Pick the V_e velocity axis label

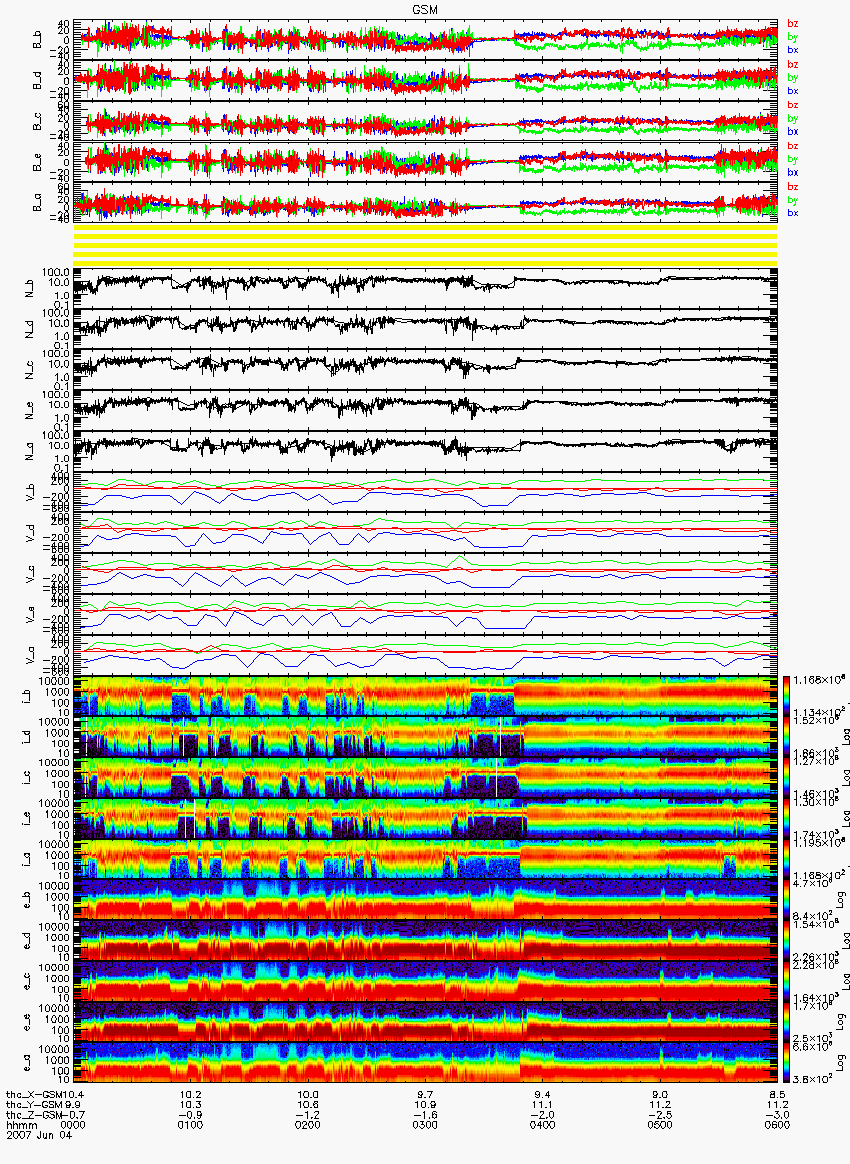tap(30, 615)
